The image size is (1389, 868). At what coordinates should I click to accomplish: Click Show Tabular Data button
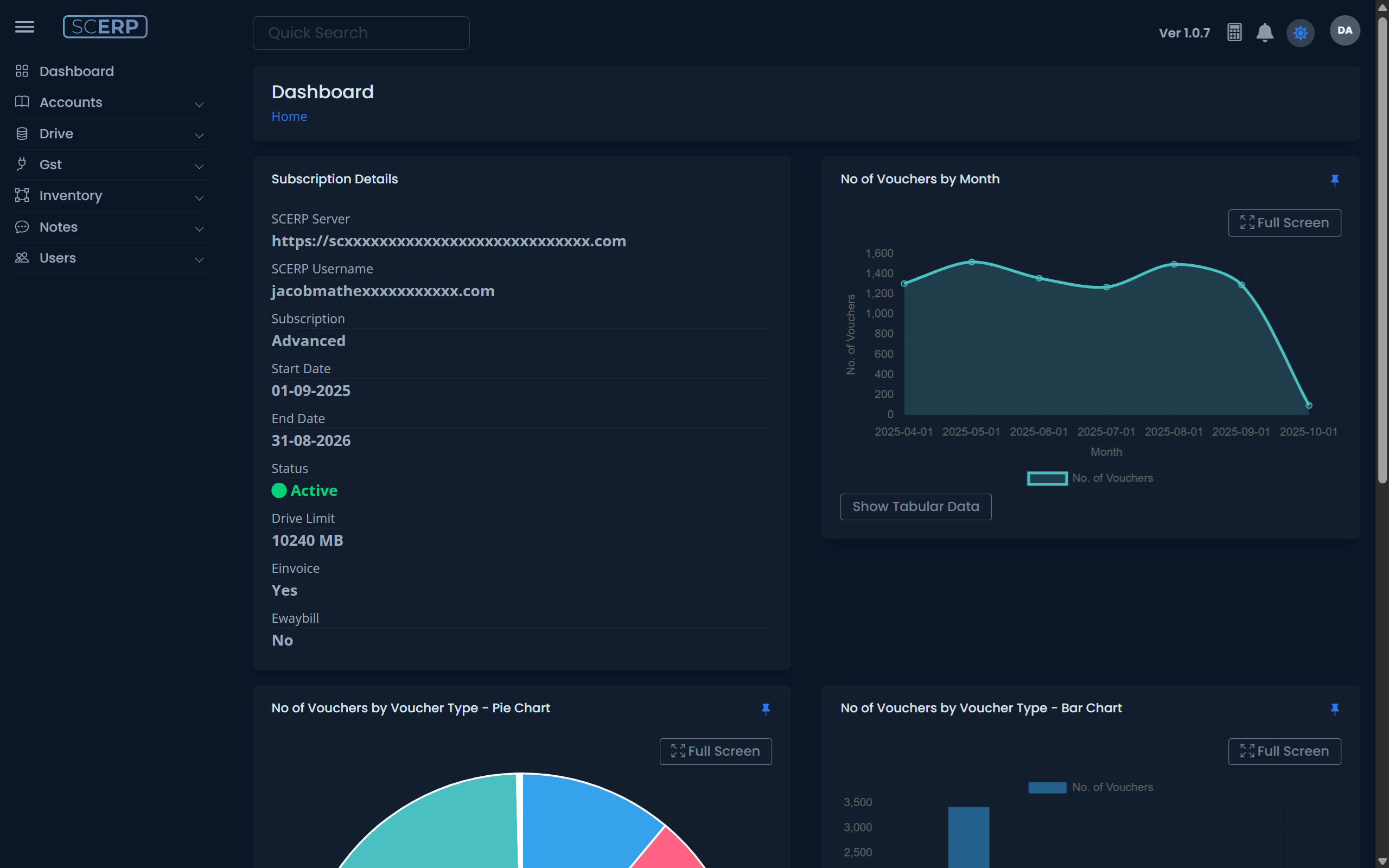(915, 506)
